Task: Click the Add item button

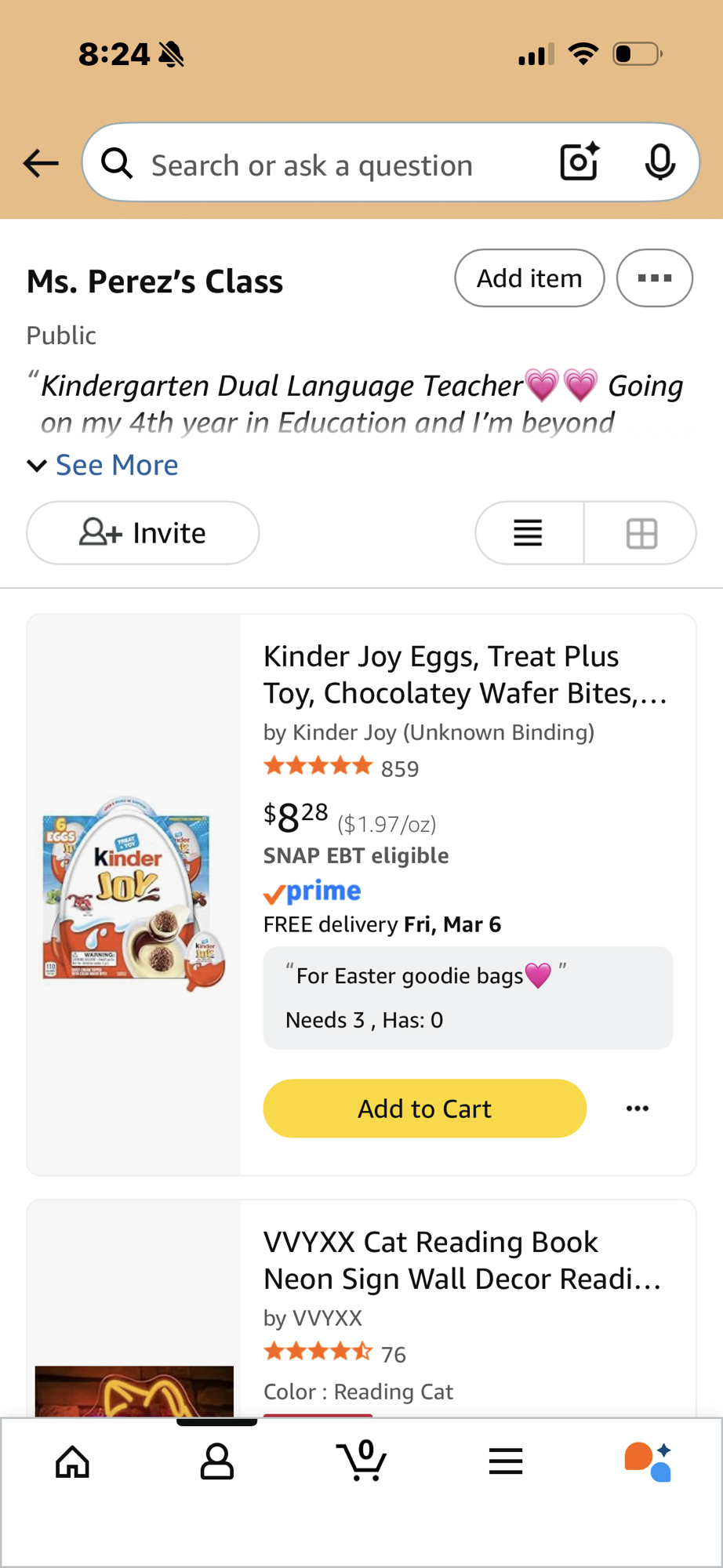Action: (x=529, y=278)
